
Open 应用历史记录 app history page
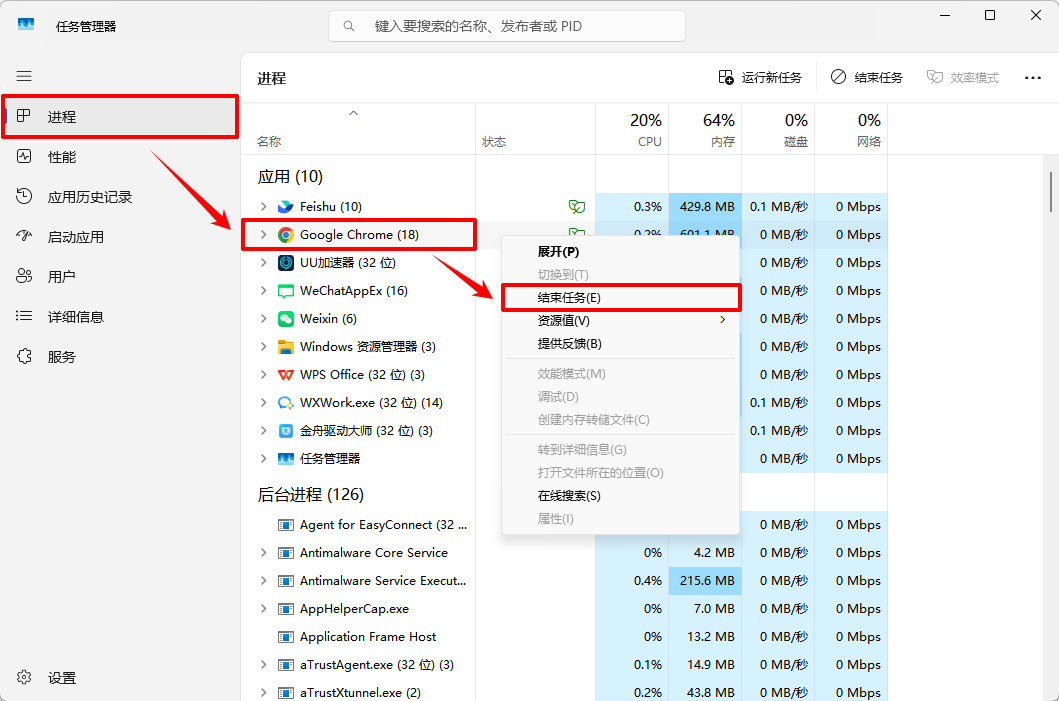[x=120, y=197]
